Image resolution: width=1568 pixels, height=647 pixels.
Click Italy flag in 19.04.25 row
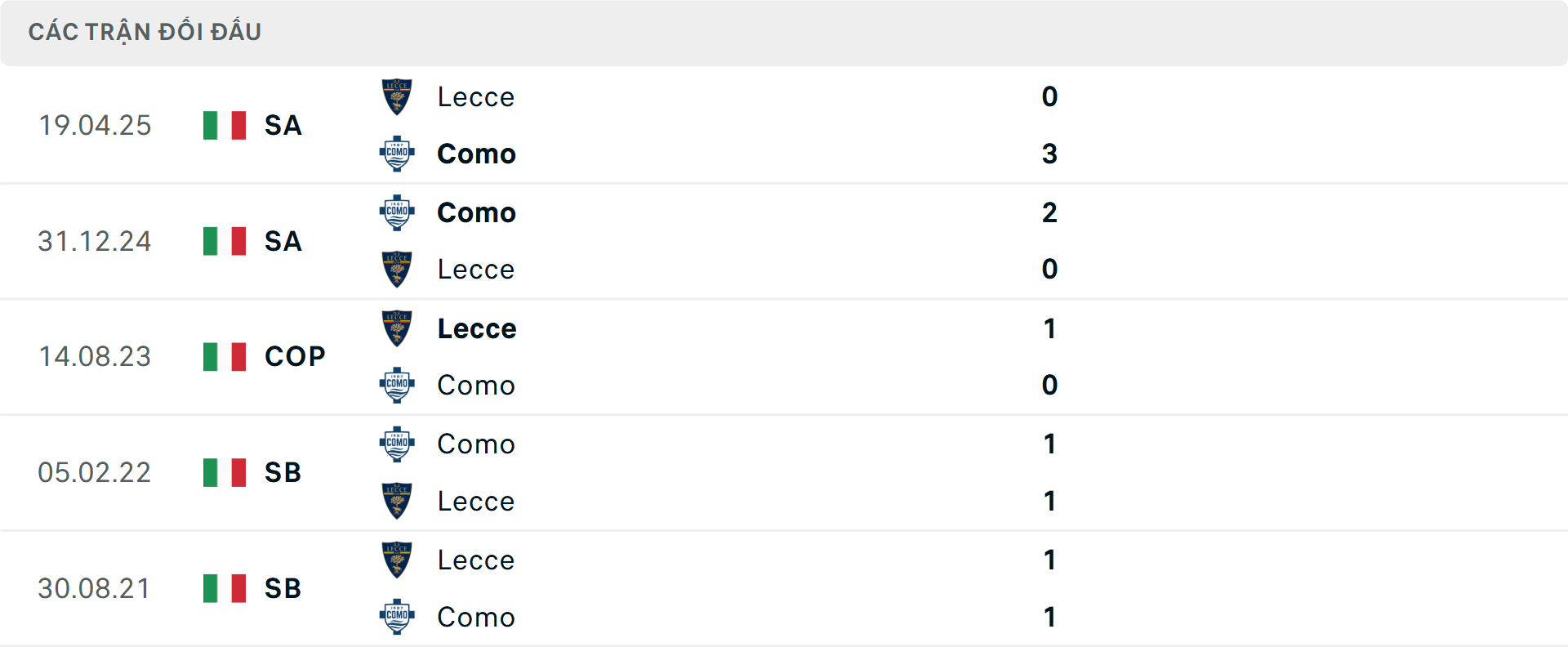pyautogui.click(x=225, y=125)
